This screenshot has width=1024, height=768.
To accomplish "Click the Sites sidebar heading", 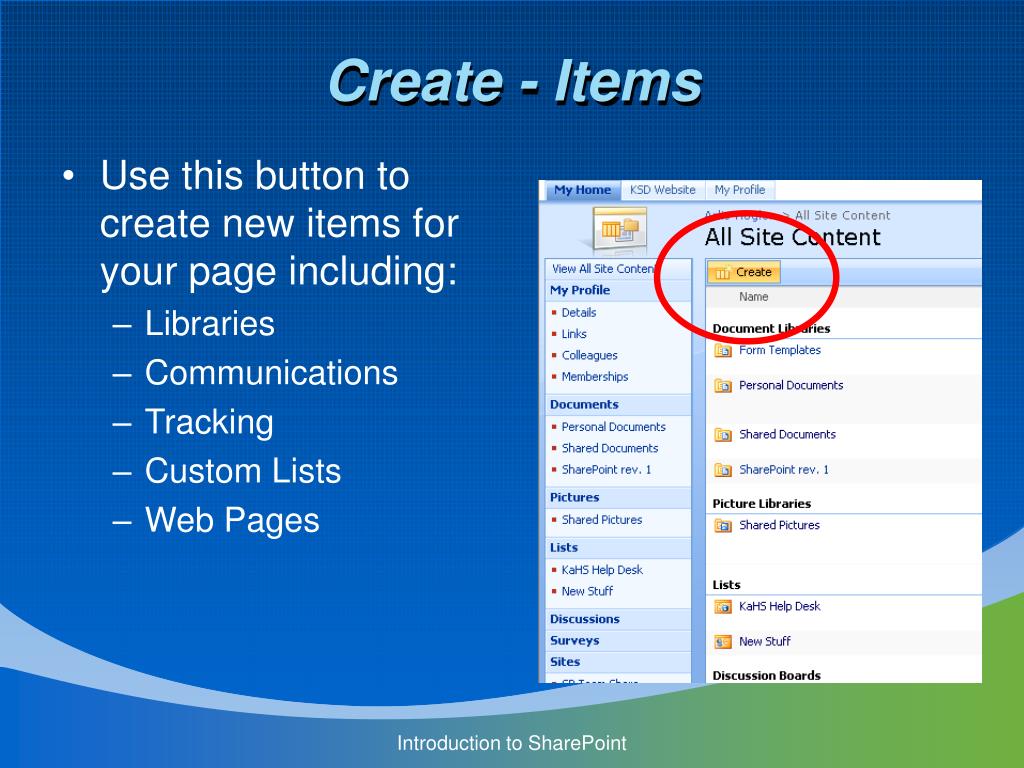I will pos(565,662).
